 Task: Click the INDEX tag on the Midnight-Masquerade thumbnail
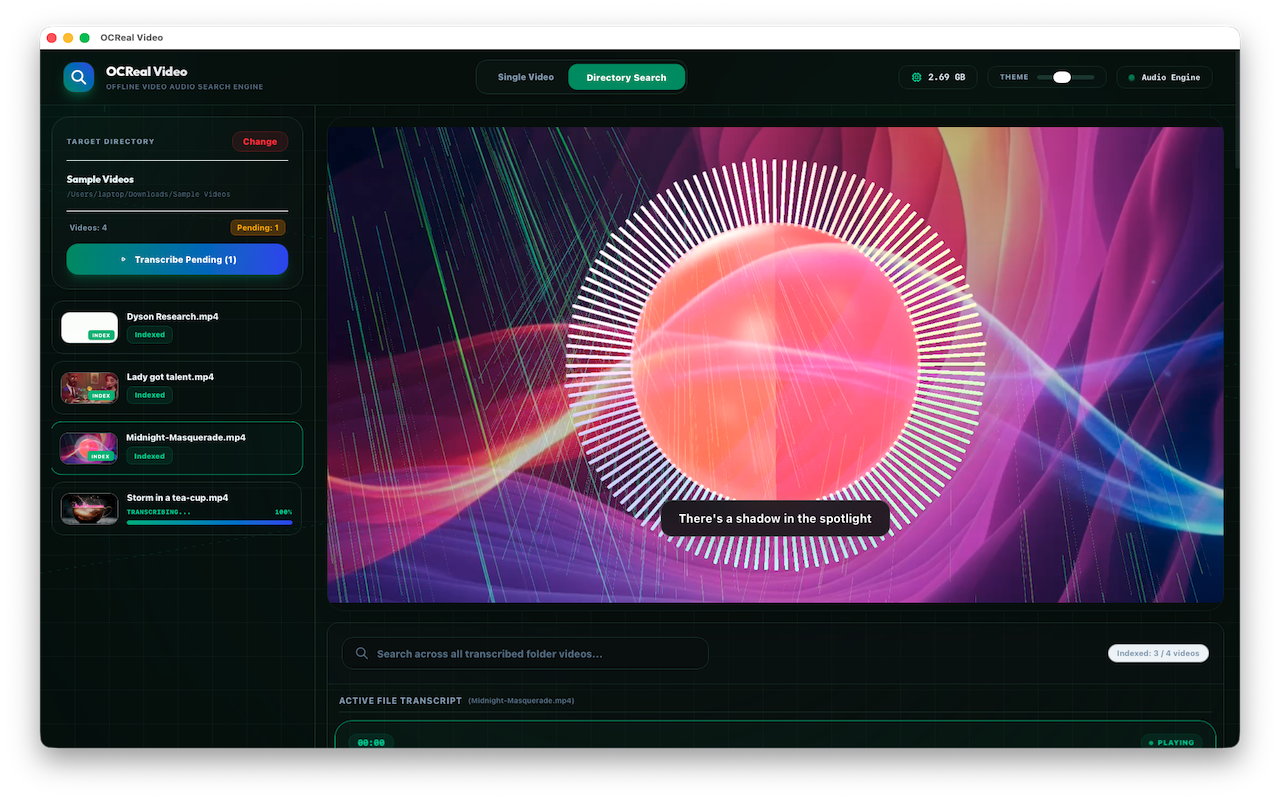pos(101,456)
